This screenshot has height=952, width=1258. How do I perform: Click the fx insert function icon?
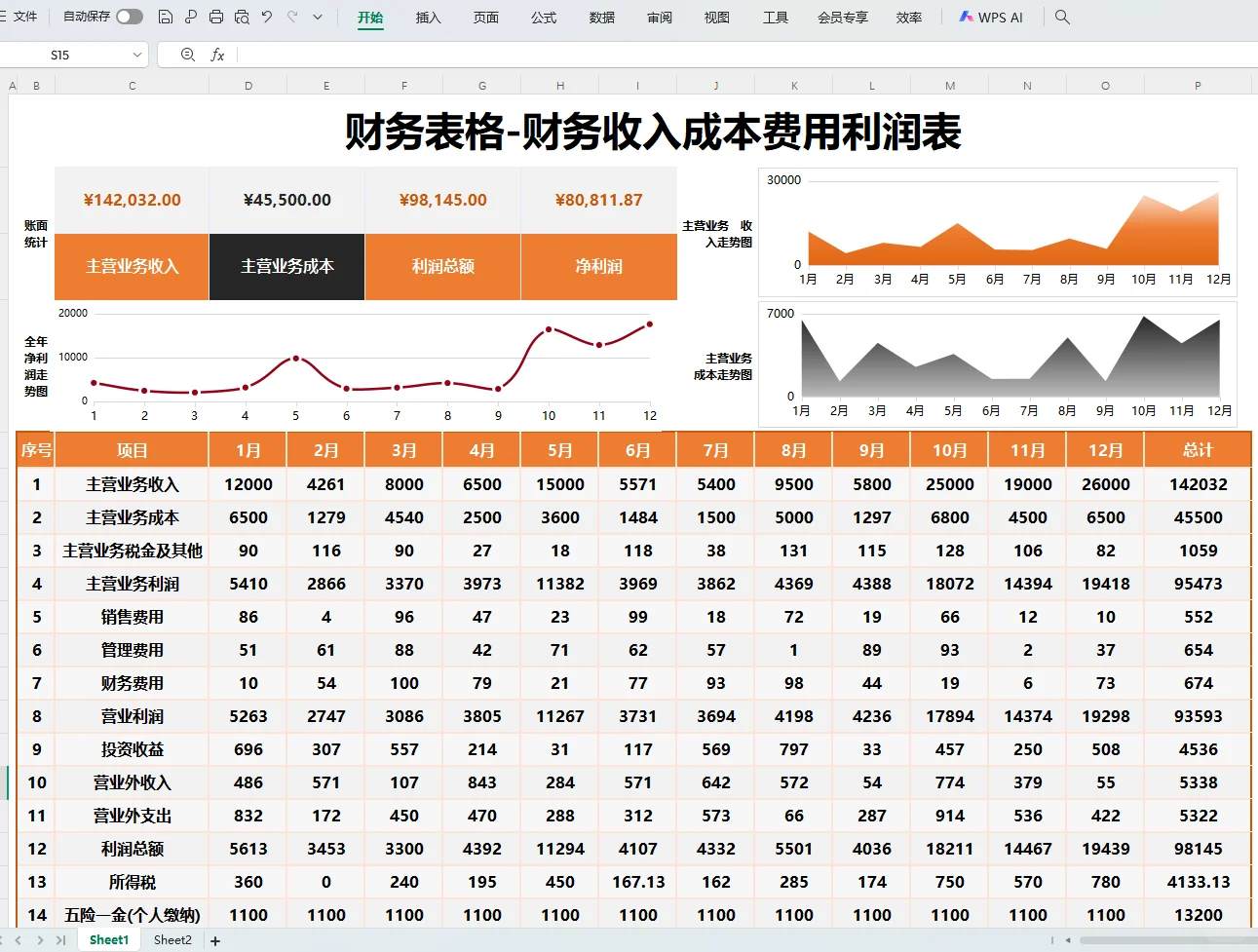217,55
